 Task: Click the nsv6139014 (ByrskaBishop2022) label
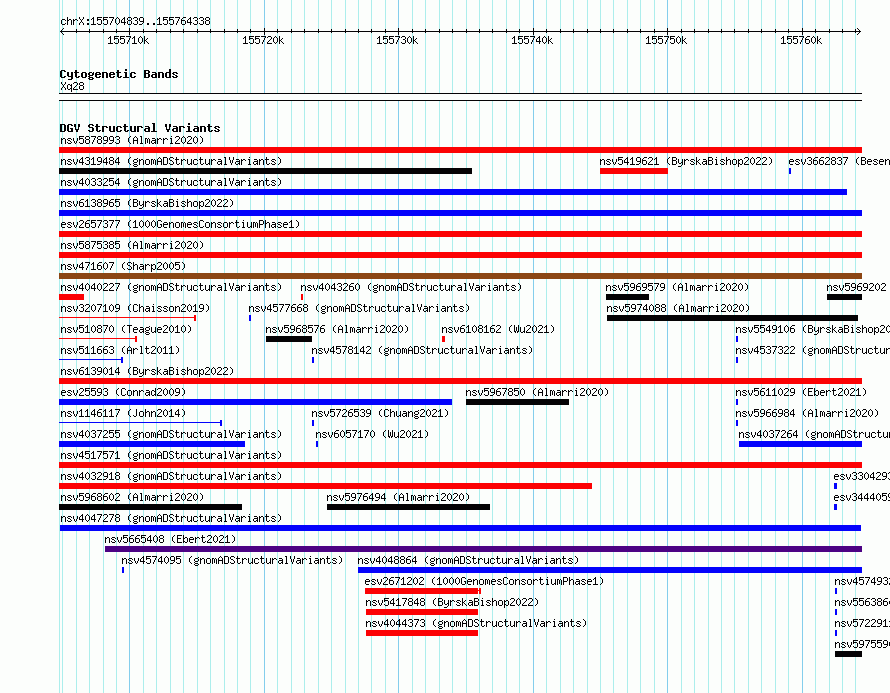tap(147, 371)
